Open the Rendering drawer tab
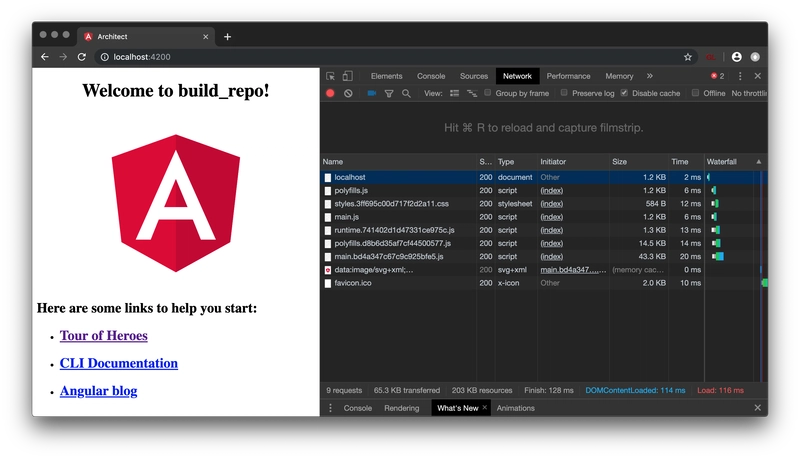Viewport: 800px width, 459px height. click(402, 408)
